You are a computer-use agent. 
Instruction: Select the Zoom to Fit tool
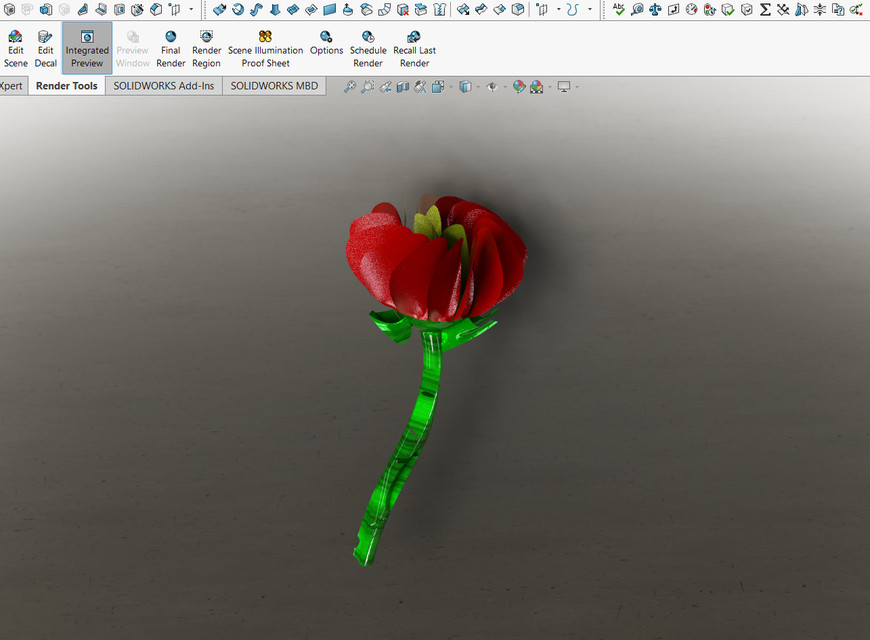coord(350,87)
